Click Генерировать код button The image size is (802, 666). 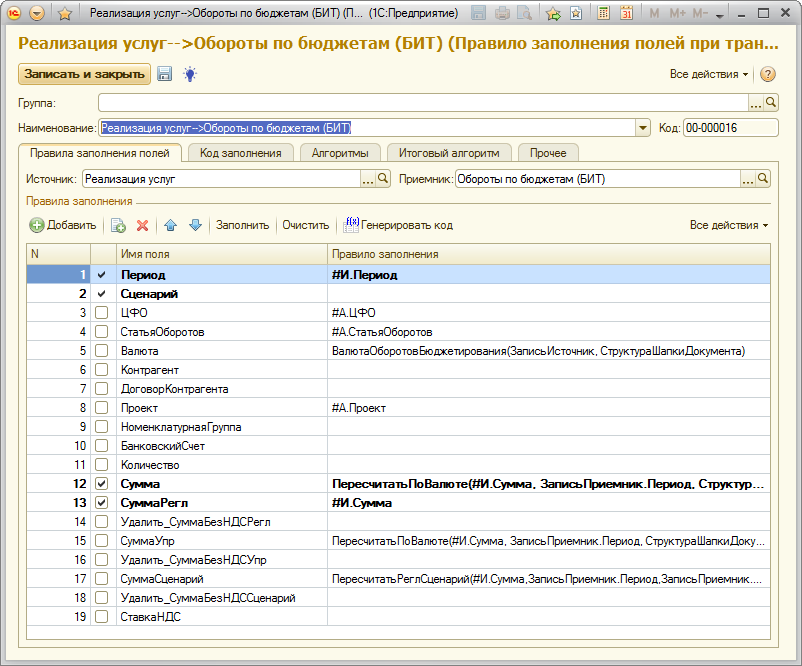398,226
